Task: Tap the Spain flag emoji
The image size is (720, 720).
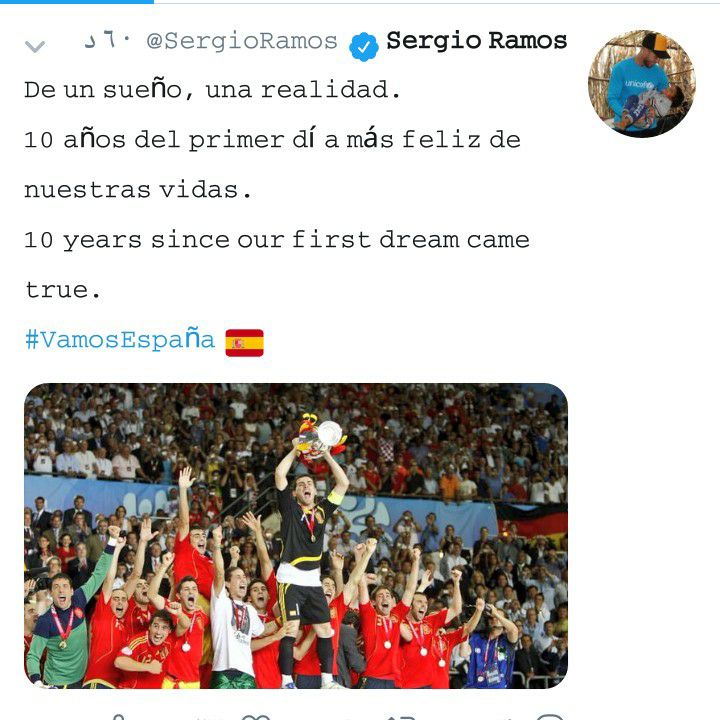Action: point(244,343)
